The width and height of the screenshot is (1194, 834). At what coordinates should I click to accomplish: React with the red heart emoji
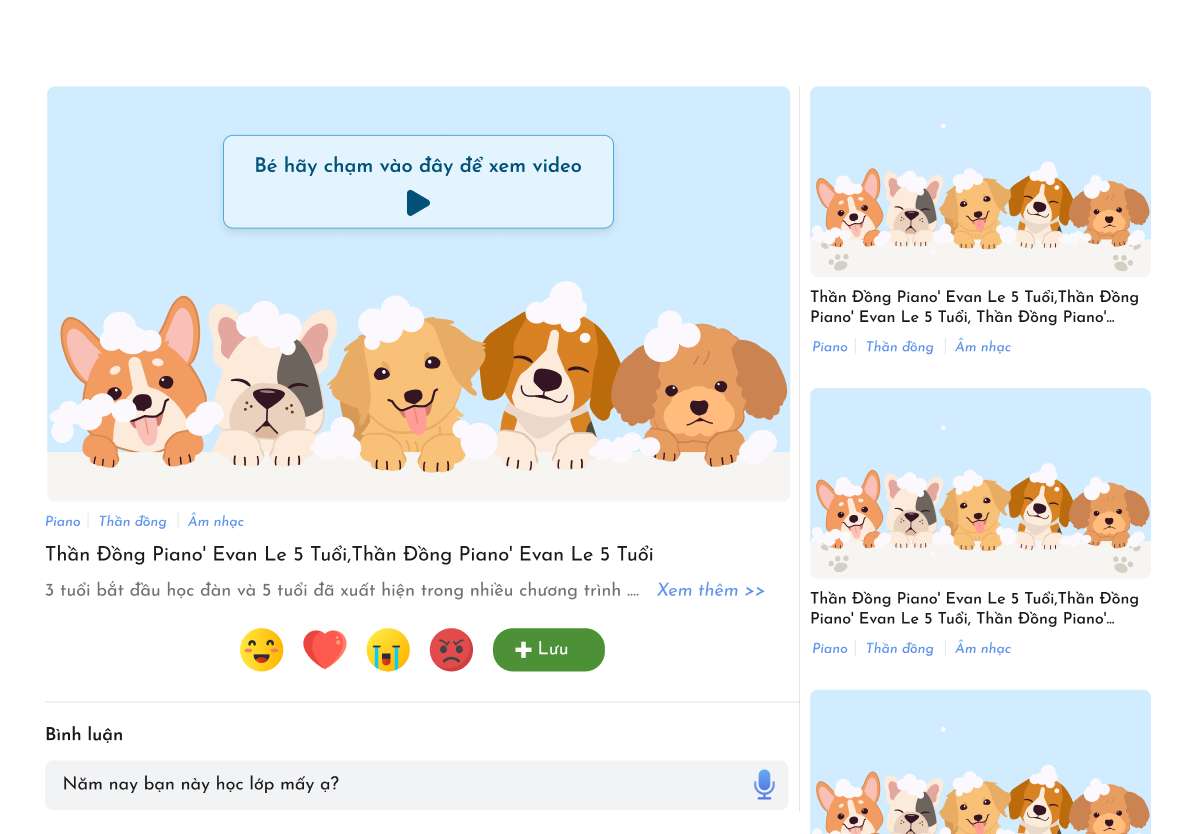pos(325,650)
